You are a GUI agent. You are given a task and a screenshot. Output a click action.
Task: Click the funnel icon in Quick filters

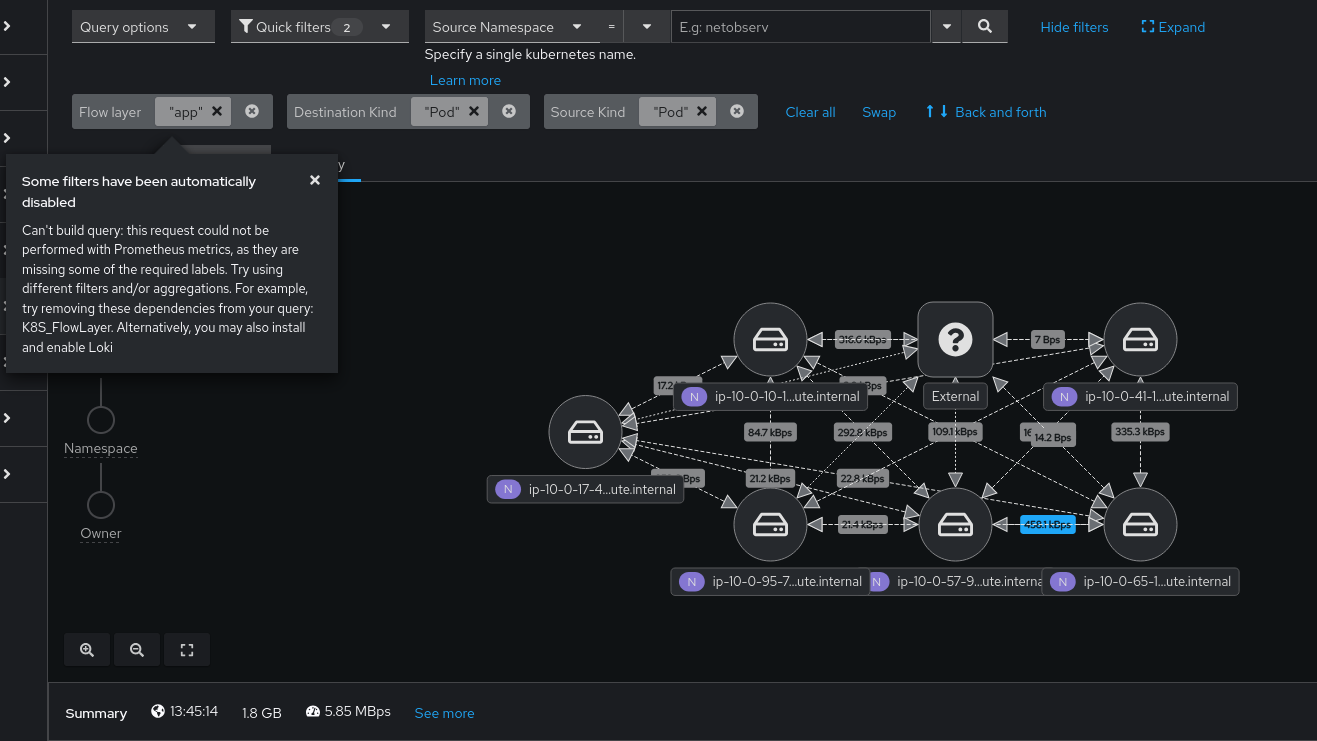click(246, 27)
